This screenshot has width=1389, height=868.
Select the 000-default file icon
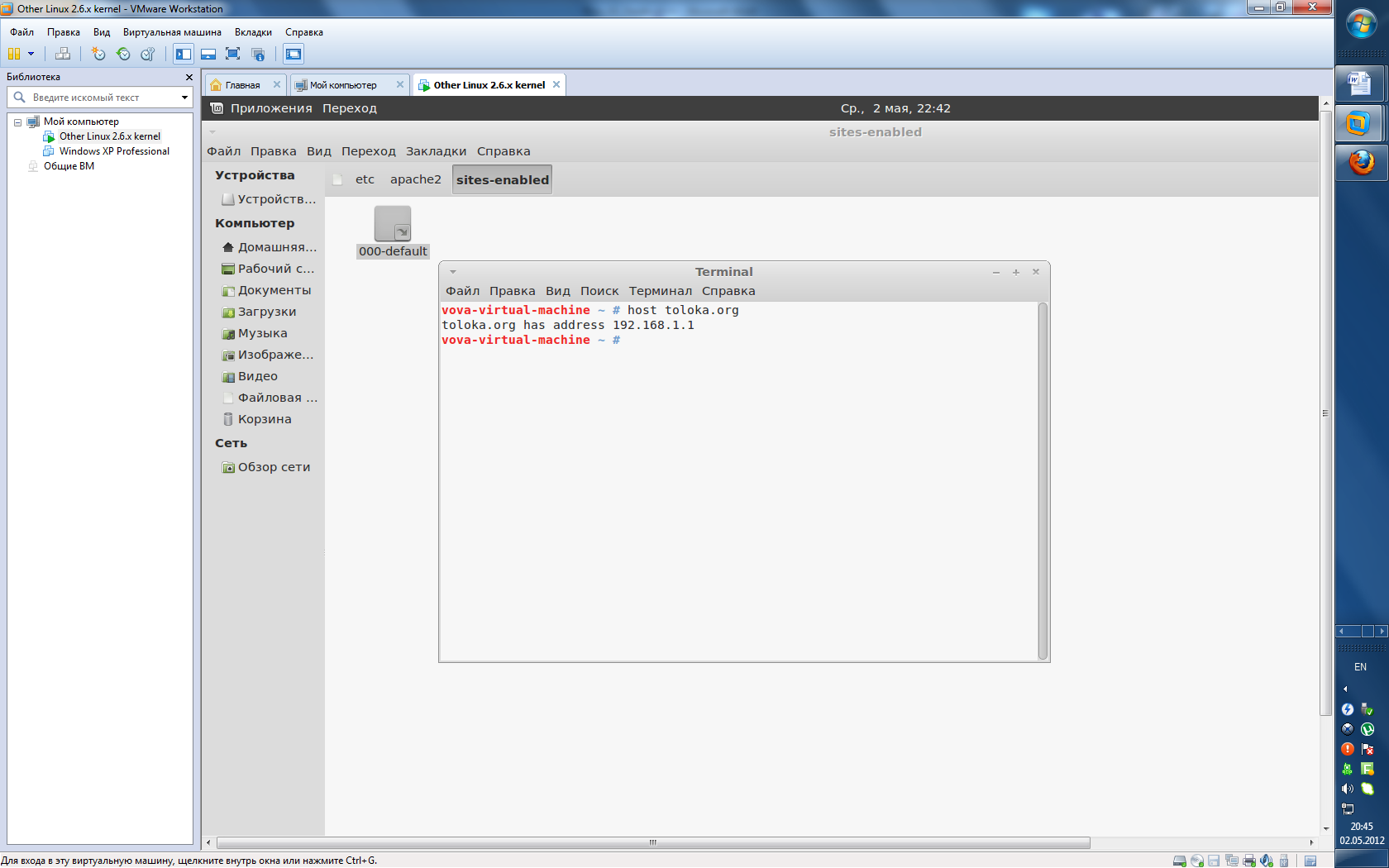393,232
